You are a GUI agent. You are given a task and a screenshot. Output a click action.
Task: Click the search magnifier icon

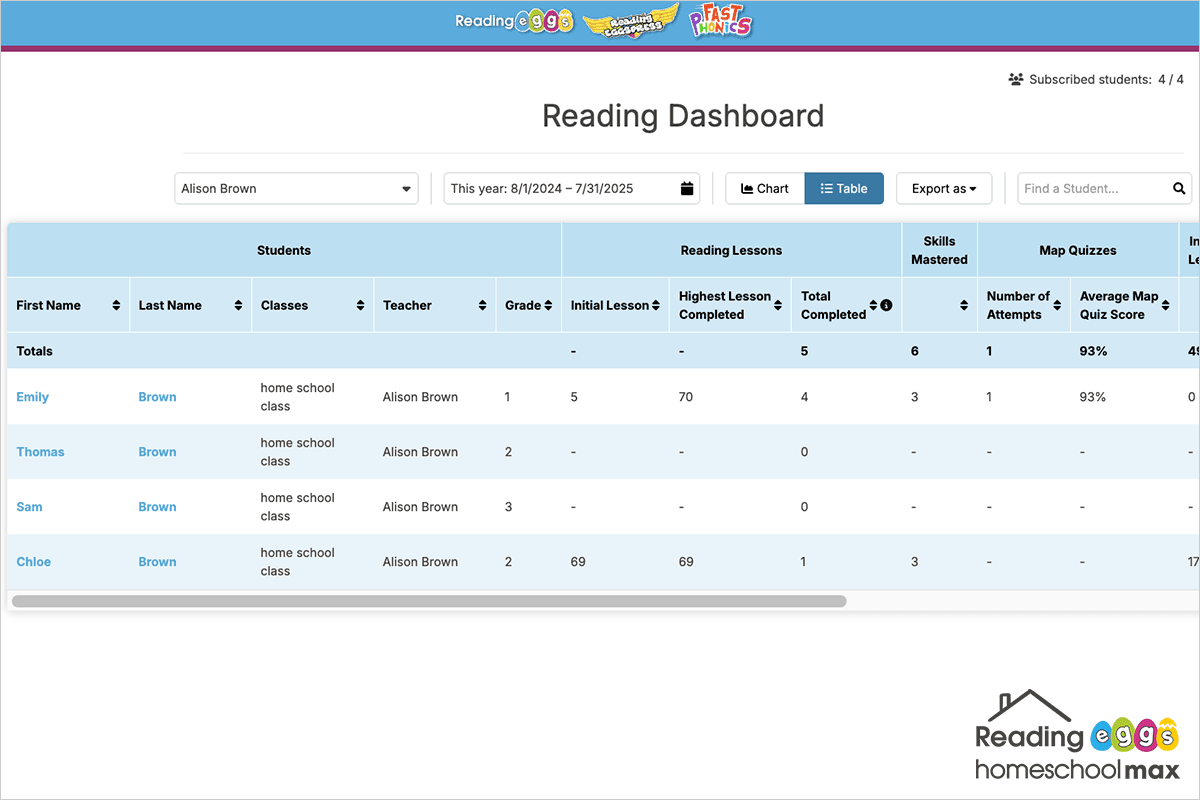(1178, 188)
